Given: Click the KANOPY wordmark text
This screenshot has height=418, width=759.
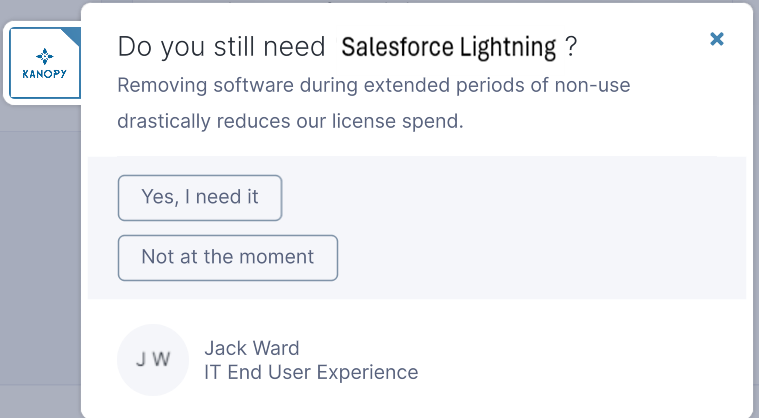Looking at the screenshot, I should click(x=44, y=75).
